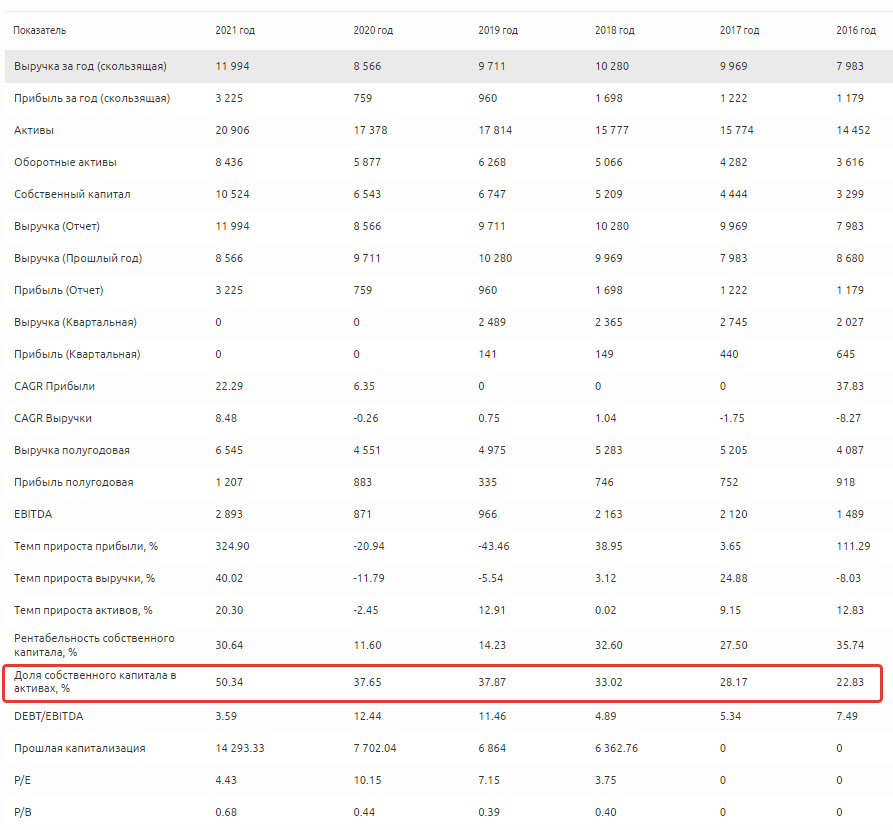Click the CAGR Прибыли row label
This screenshot has height=830, width=893.
click(55, 386)
